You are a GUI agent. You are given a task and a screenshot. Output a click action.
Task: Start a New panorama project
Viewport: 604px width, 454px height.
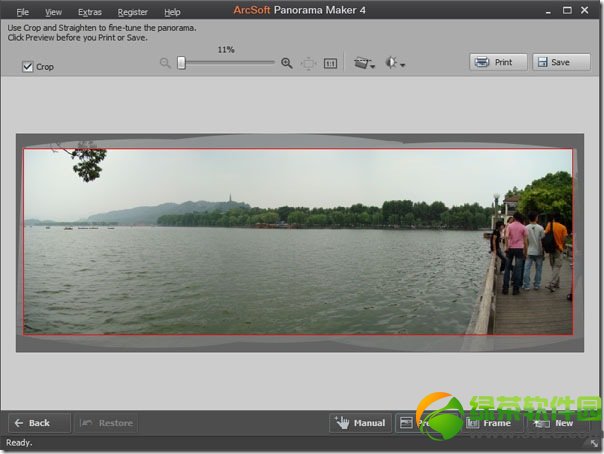coord(558,423)
